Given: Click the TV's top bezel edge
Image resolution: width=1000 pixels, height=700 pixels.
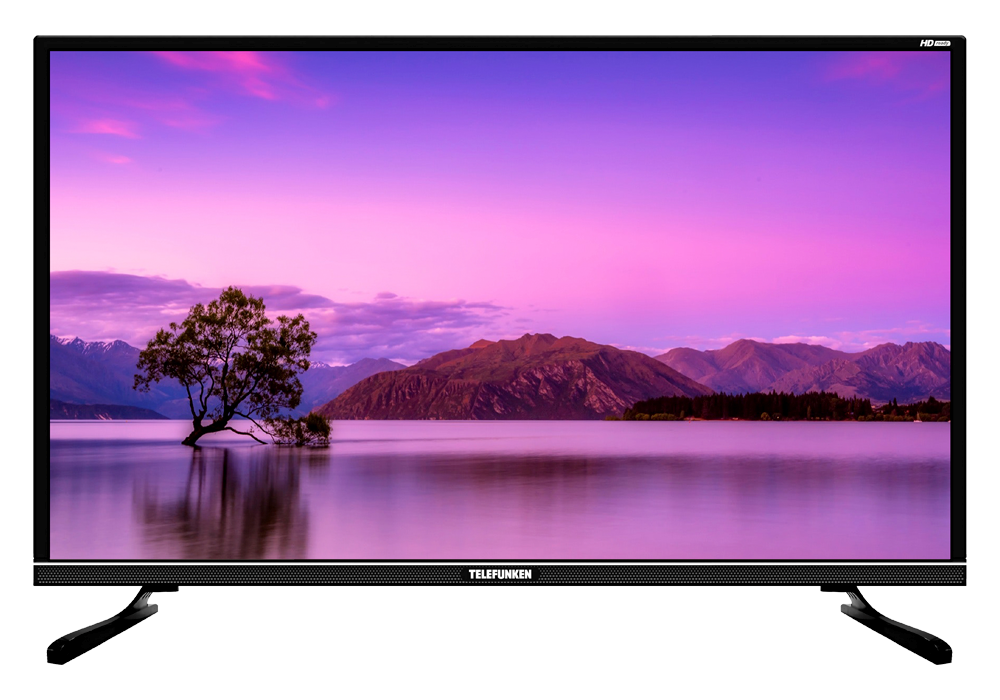Looking at the screenshot, I should coord(500,42).
